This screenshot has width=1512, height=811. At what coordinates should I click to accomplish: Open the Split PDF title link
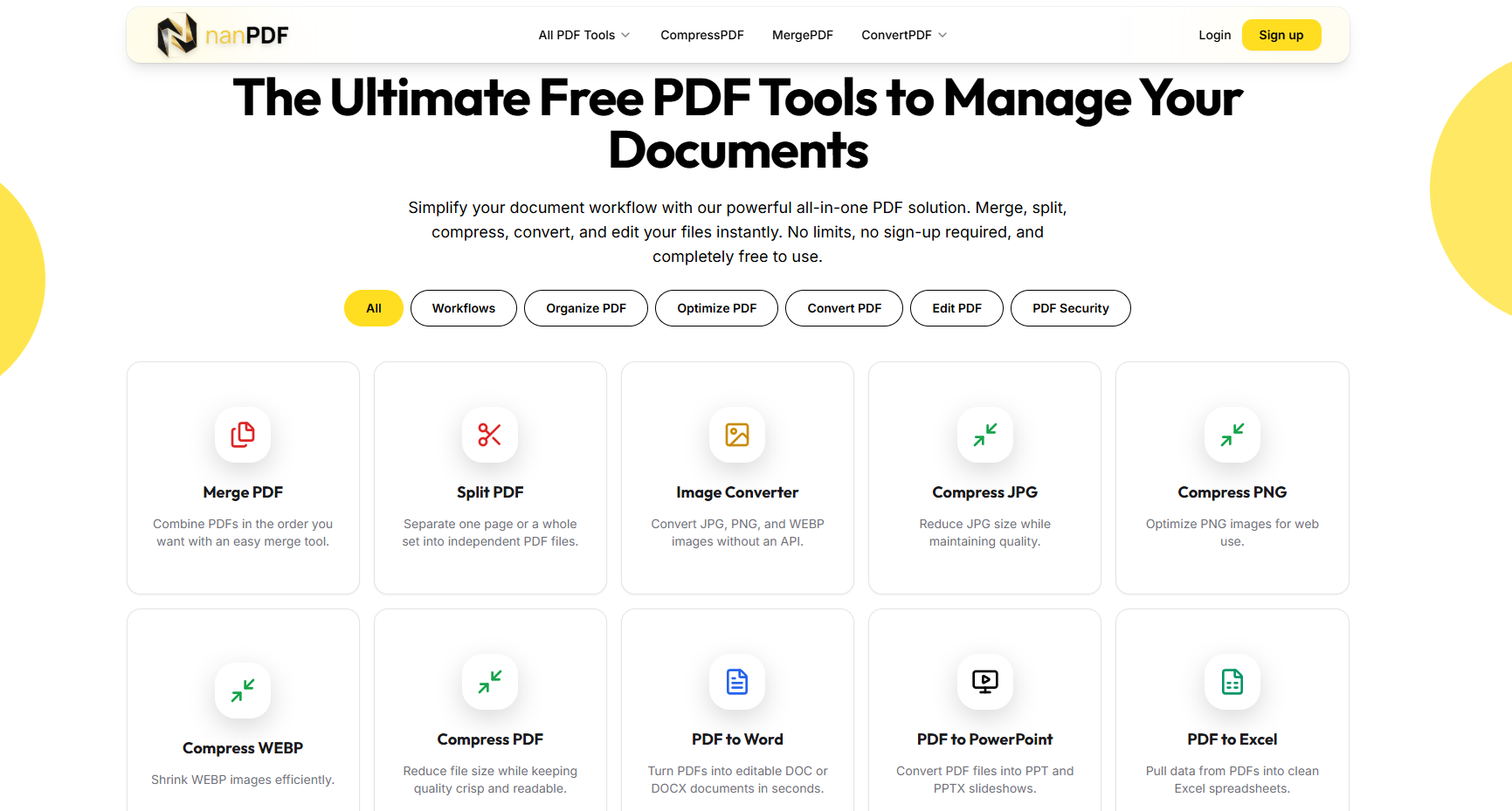tap(490, 492)
